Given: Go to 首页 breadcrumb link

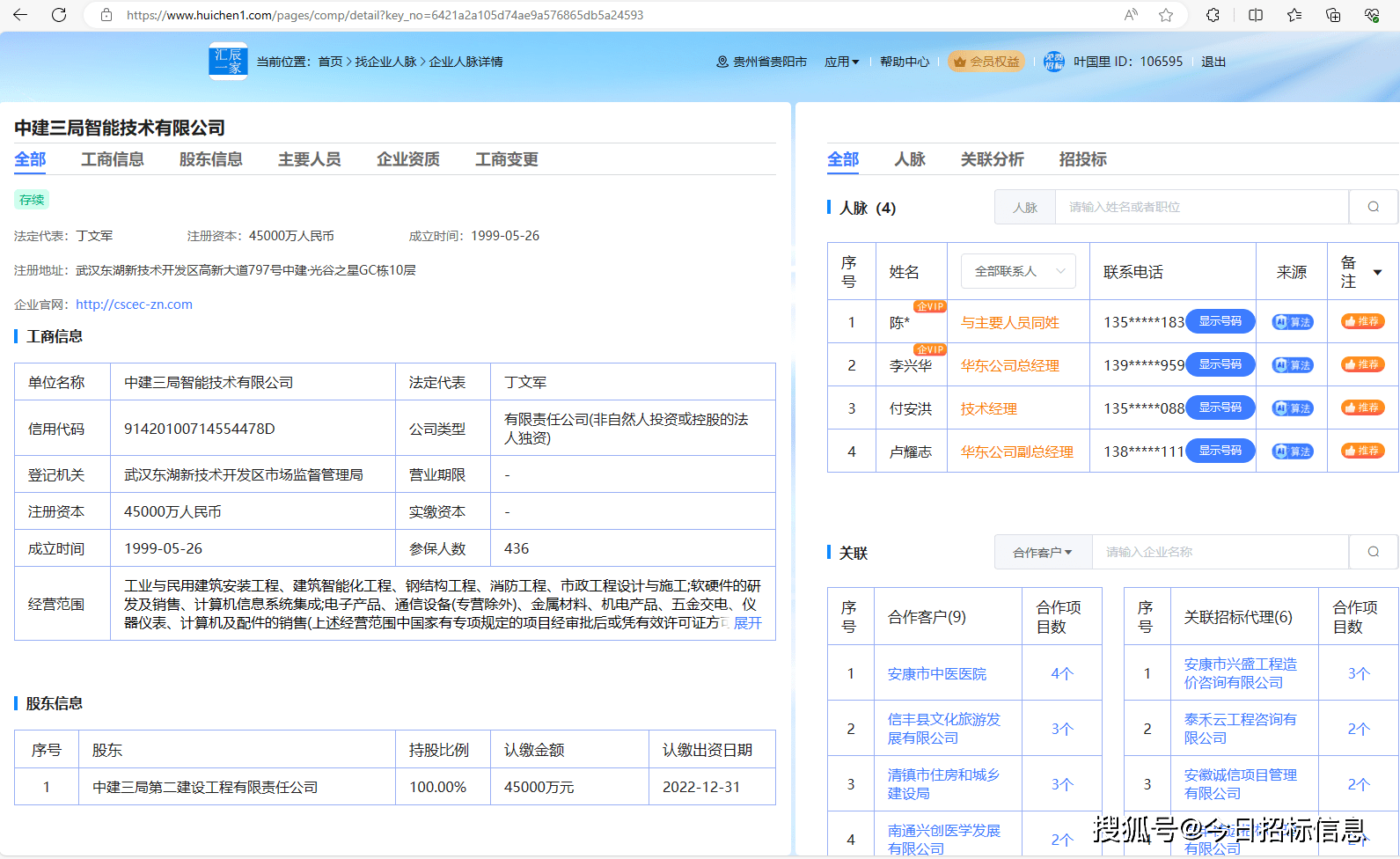Looking at the screenshot, I should 330,62.
